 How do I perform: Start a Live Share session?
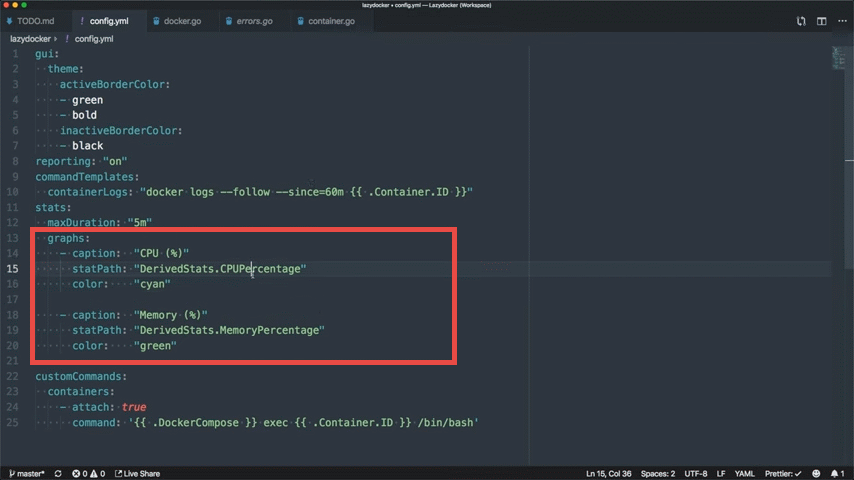tap(137, 473)
